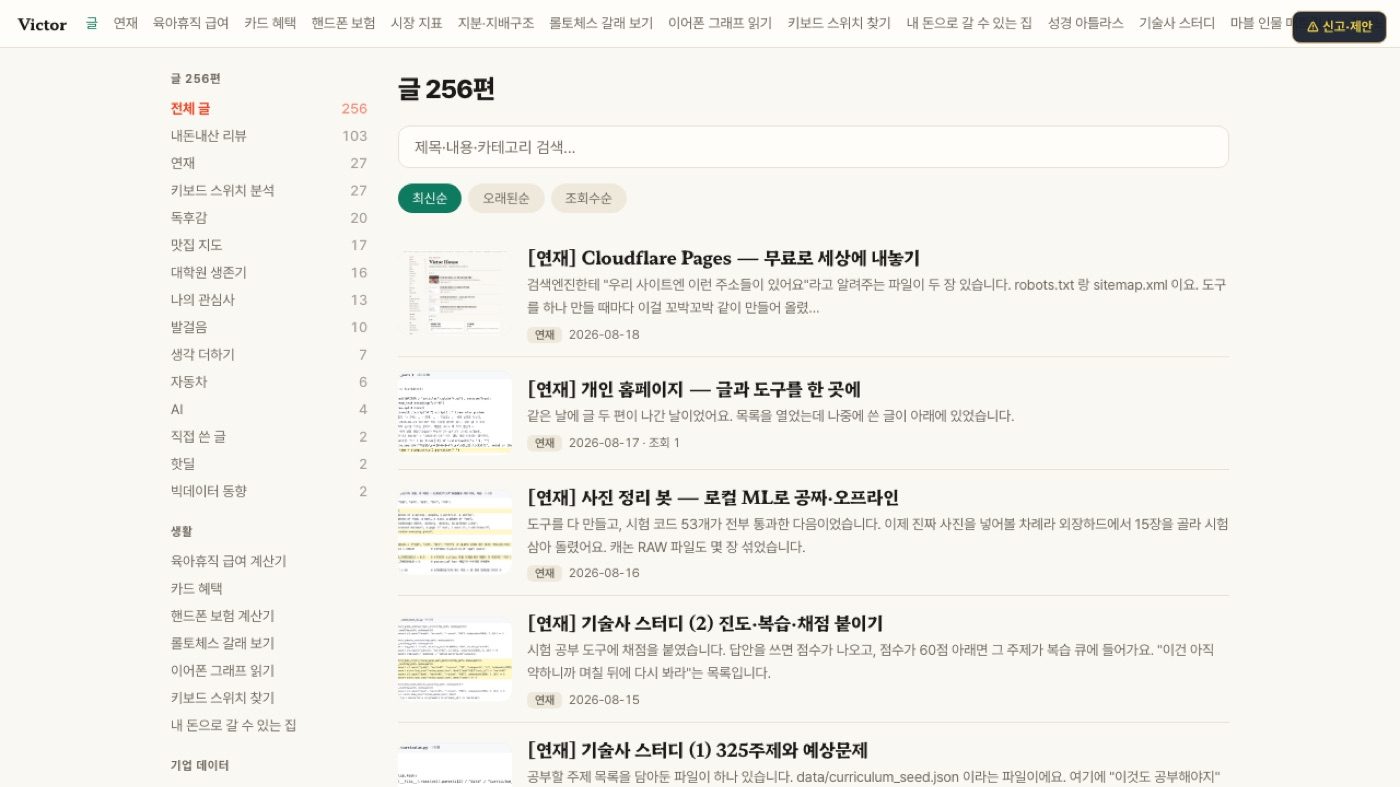Open the Victor site logo
Screen dimensions: 1400x787
[42, 24]
